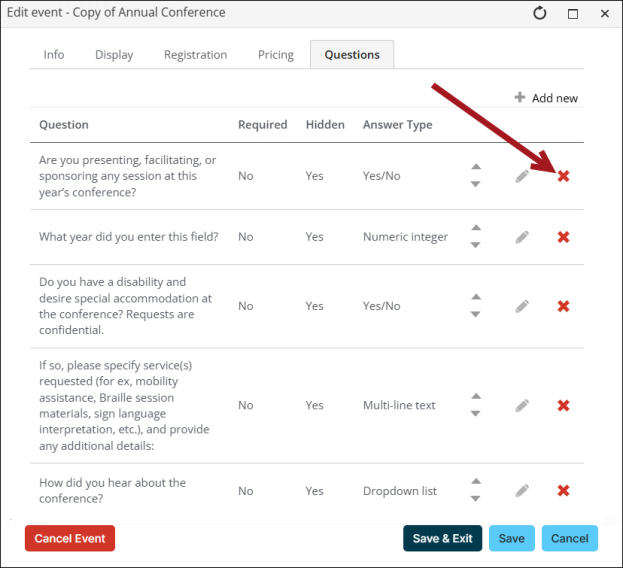Move the 'What year' question down
623x568 pixels.
[476, 245]
